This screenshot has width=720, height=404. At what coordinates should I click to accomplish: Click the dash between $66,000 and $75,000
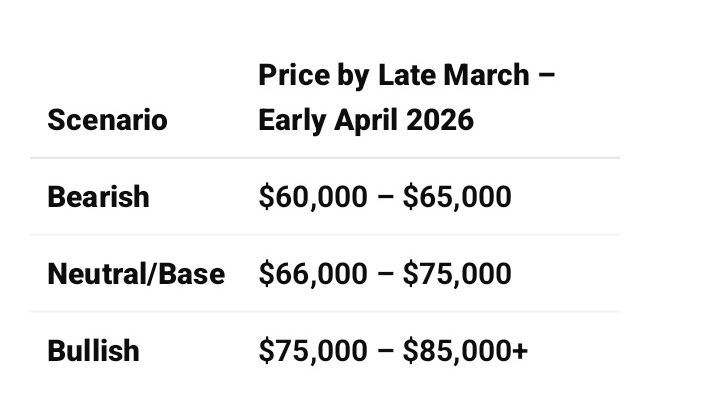click(x=385, y=274)
